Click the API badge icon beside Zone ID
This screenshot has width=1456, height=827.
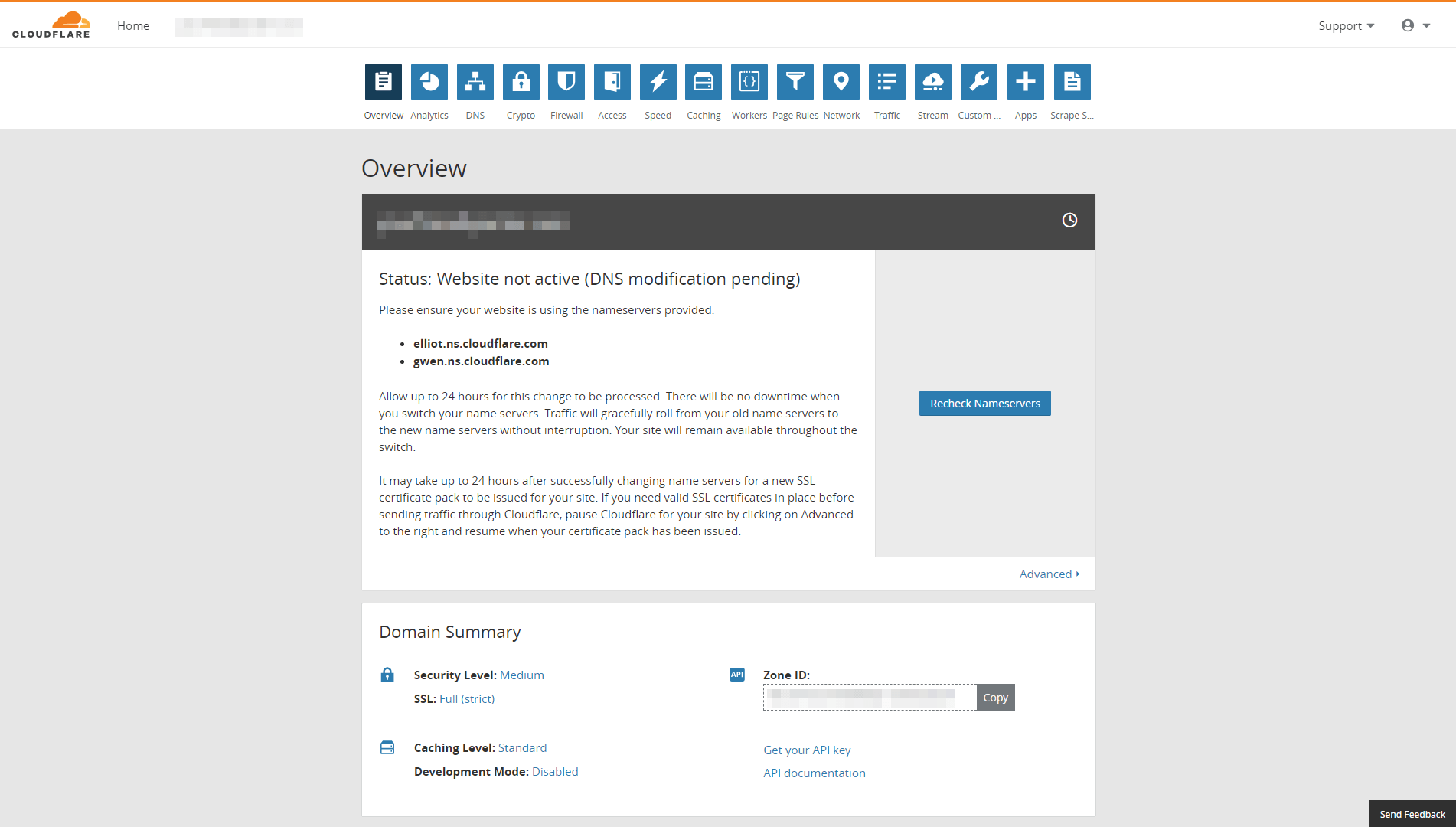(737, 675)
